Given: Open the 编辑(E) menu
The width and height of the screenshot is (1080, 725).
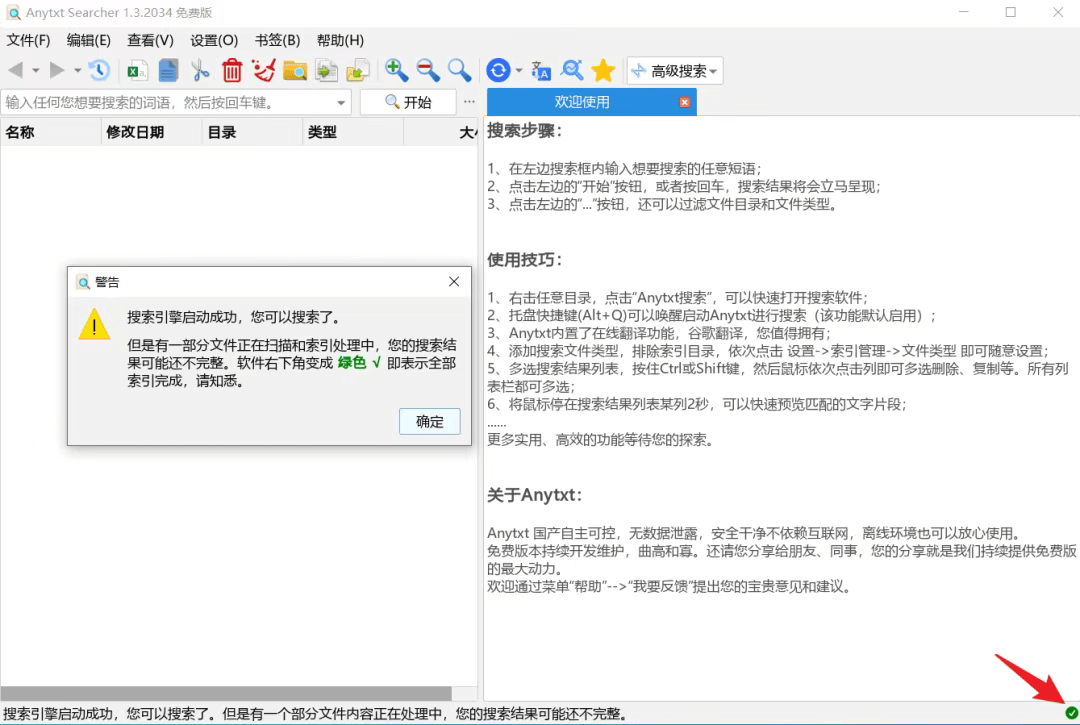Looking at the screenshot, I should 89,40.
